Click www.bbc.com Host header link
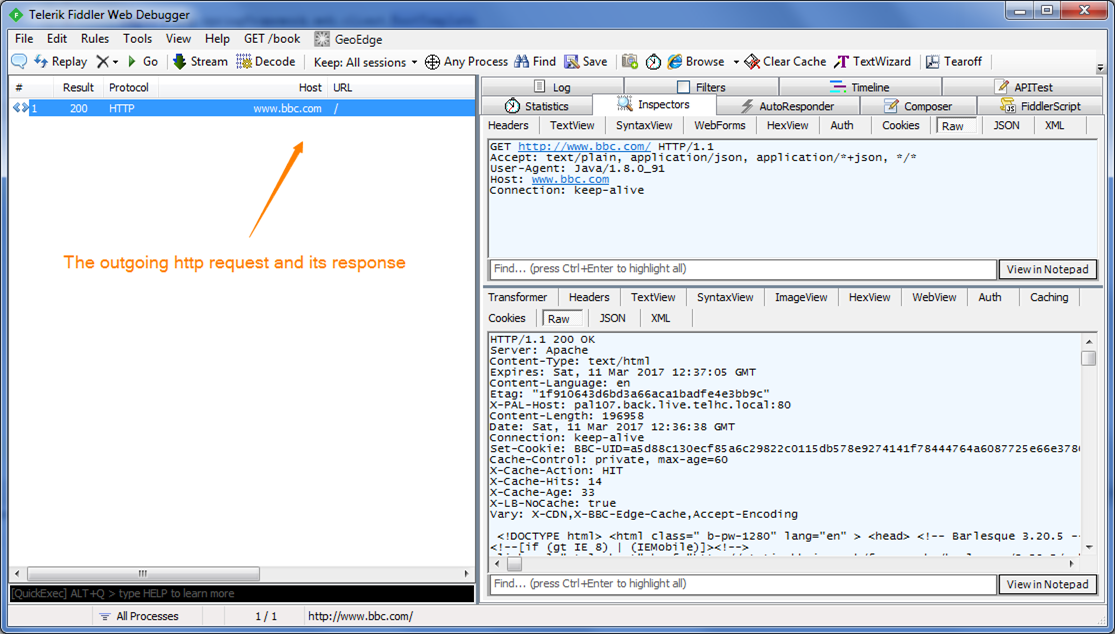Image resolution: width=1115 pixels, height=634 pixels. (570, 179)
